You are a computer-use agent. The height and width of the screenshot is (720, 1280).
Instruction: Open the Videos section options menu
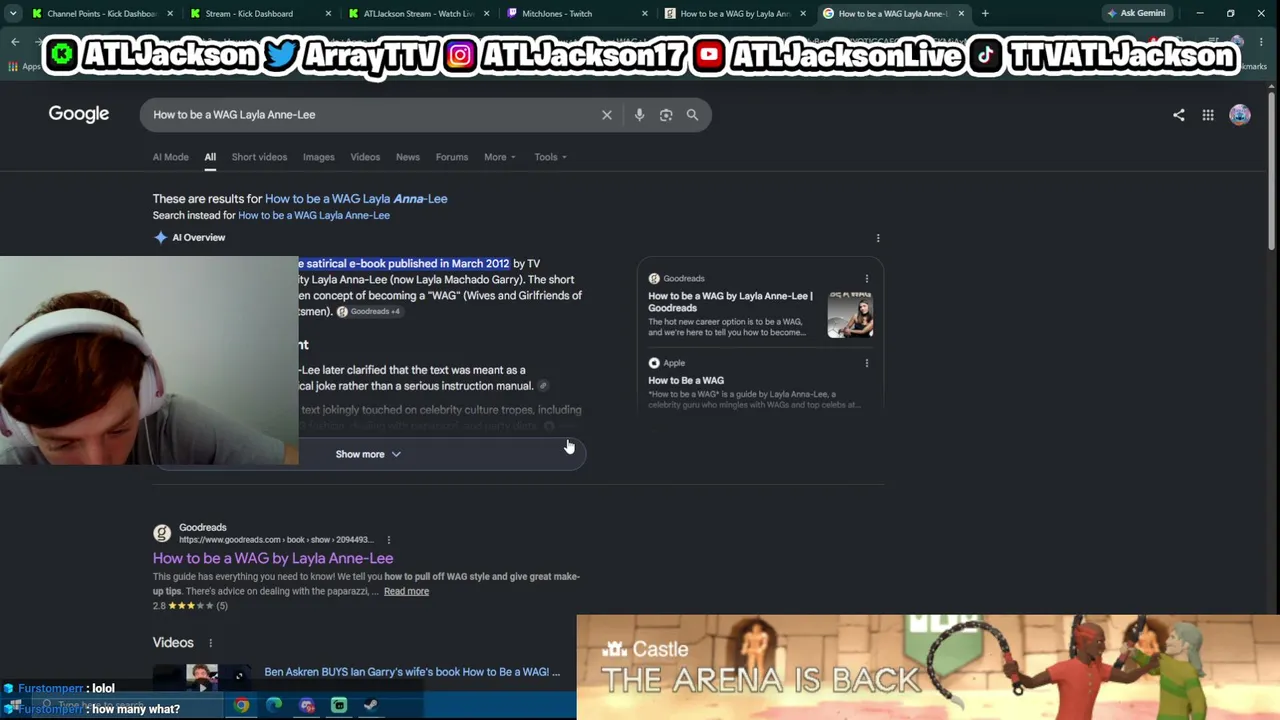click(x=210, y=643)
